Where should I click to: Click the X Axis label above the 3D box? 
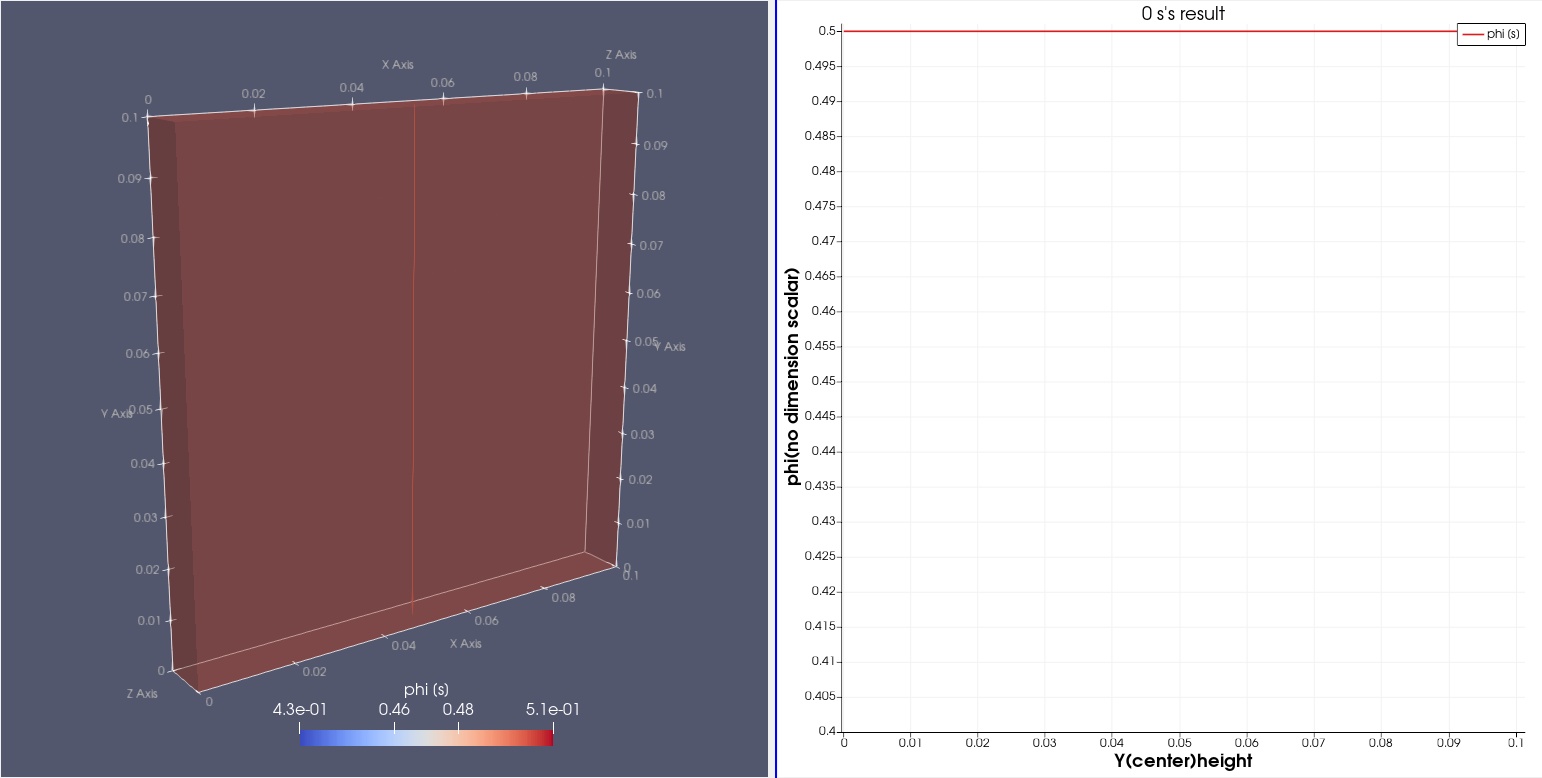(397, 65)
